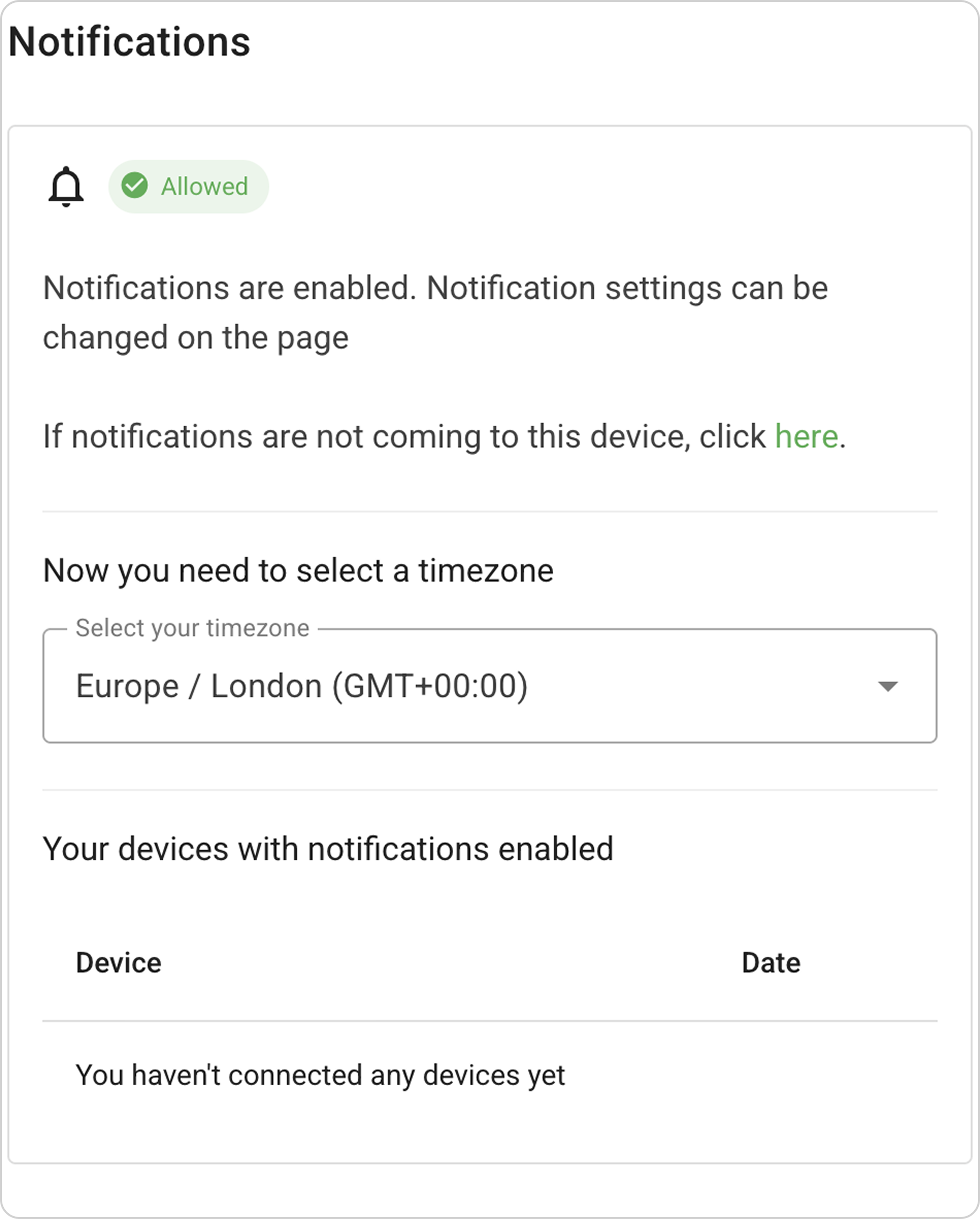Click the green checkmark icon

pyautogui.click(x=135, y=186)
